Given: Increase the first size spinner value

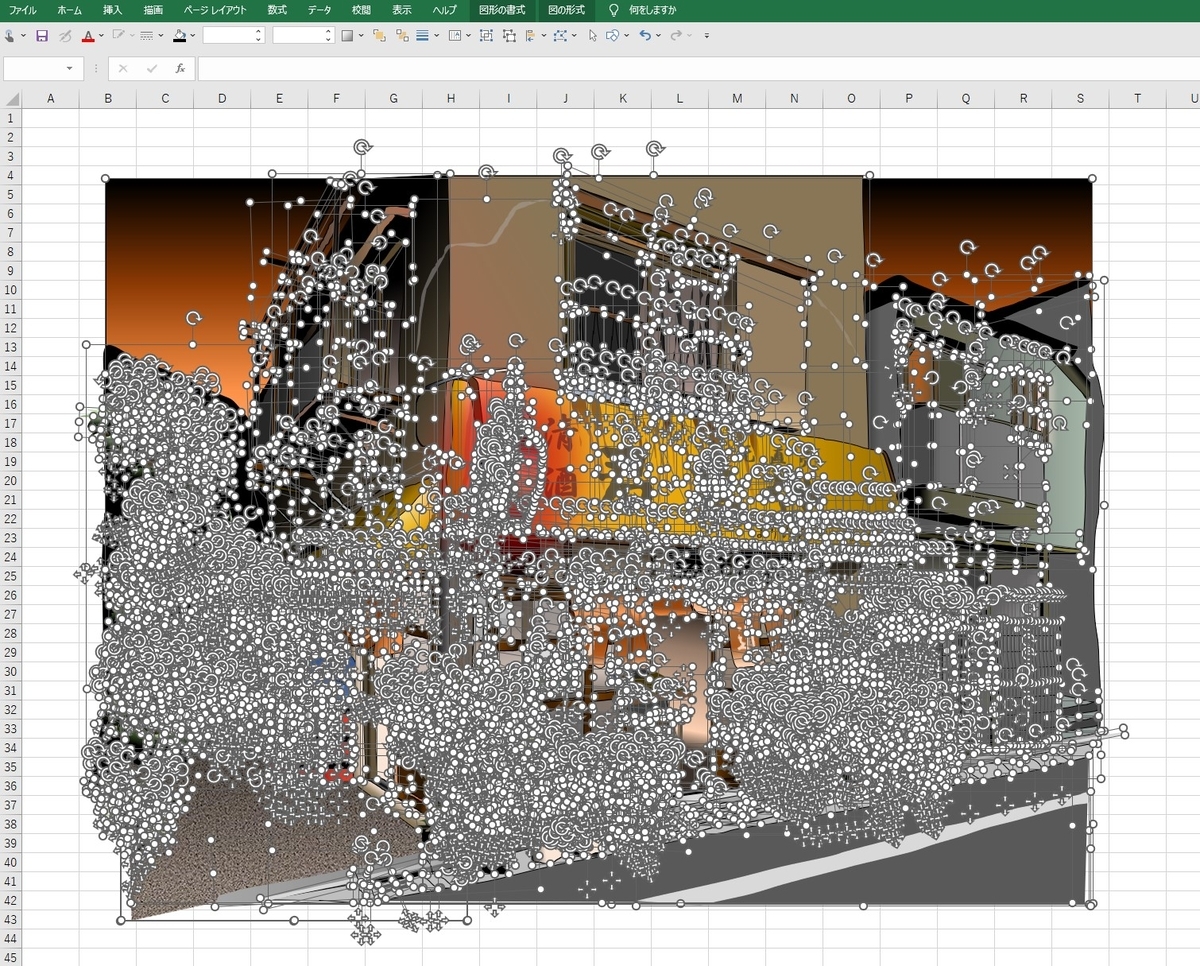Looking at the screenshot, I should click(259, 31).
